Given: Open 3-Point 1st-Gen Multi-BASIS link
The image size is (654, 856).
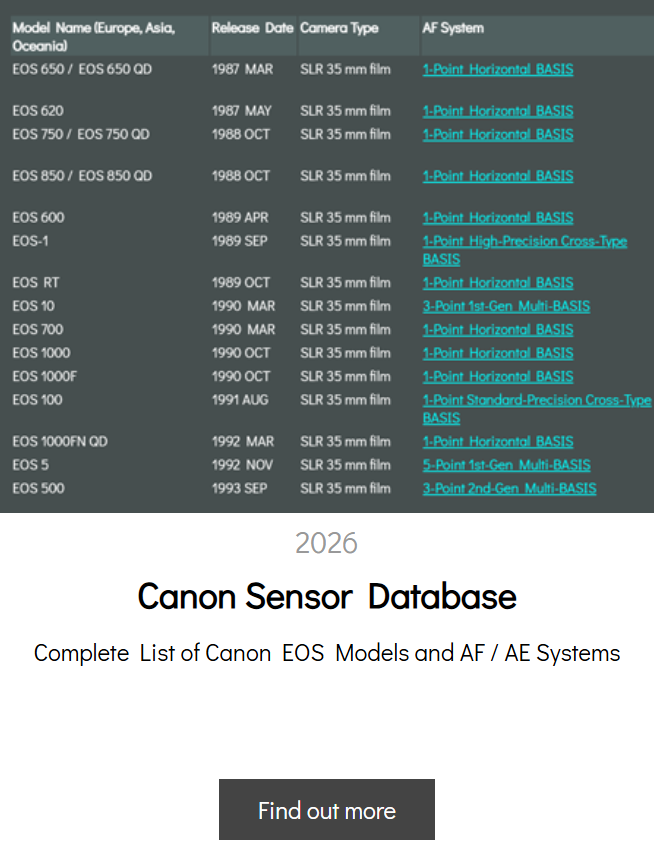Looking at the screenshot, I should pyautogui.click(x=506, y=306).
